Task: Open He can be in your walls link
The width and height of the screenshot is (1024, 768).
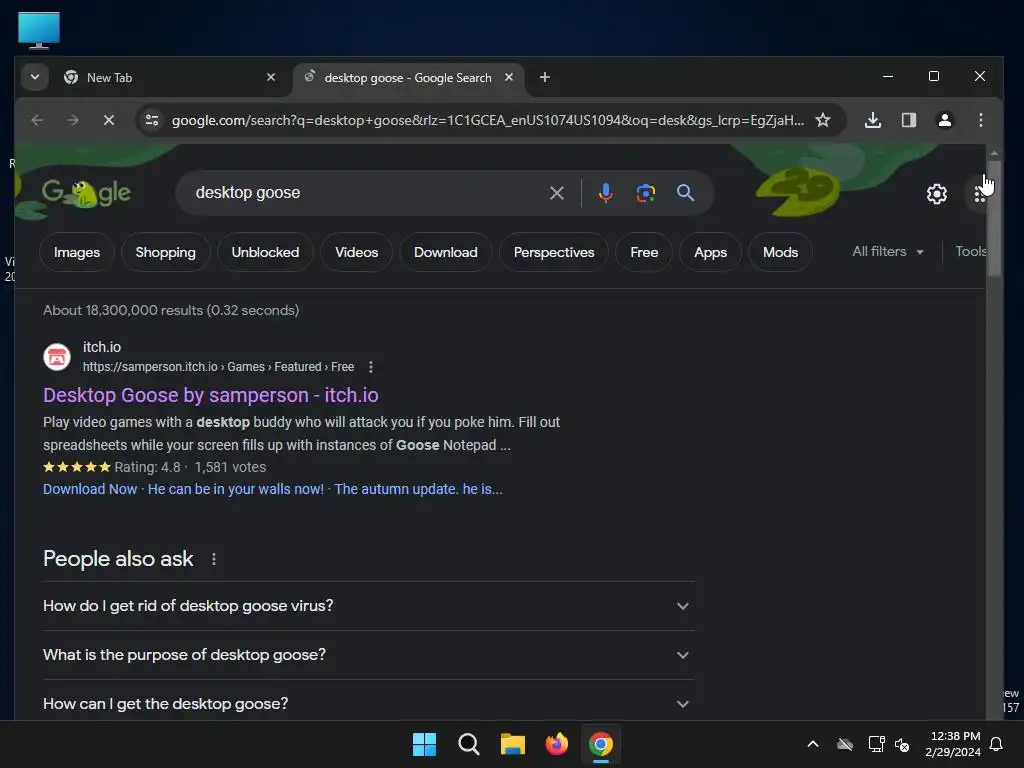Action: (x=236, y=489)
